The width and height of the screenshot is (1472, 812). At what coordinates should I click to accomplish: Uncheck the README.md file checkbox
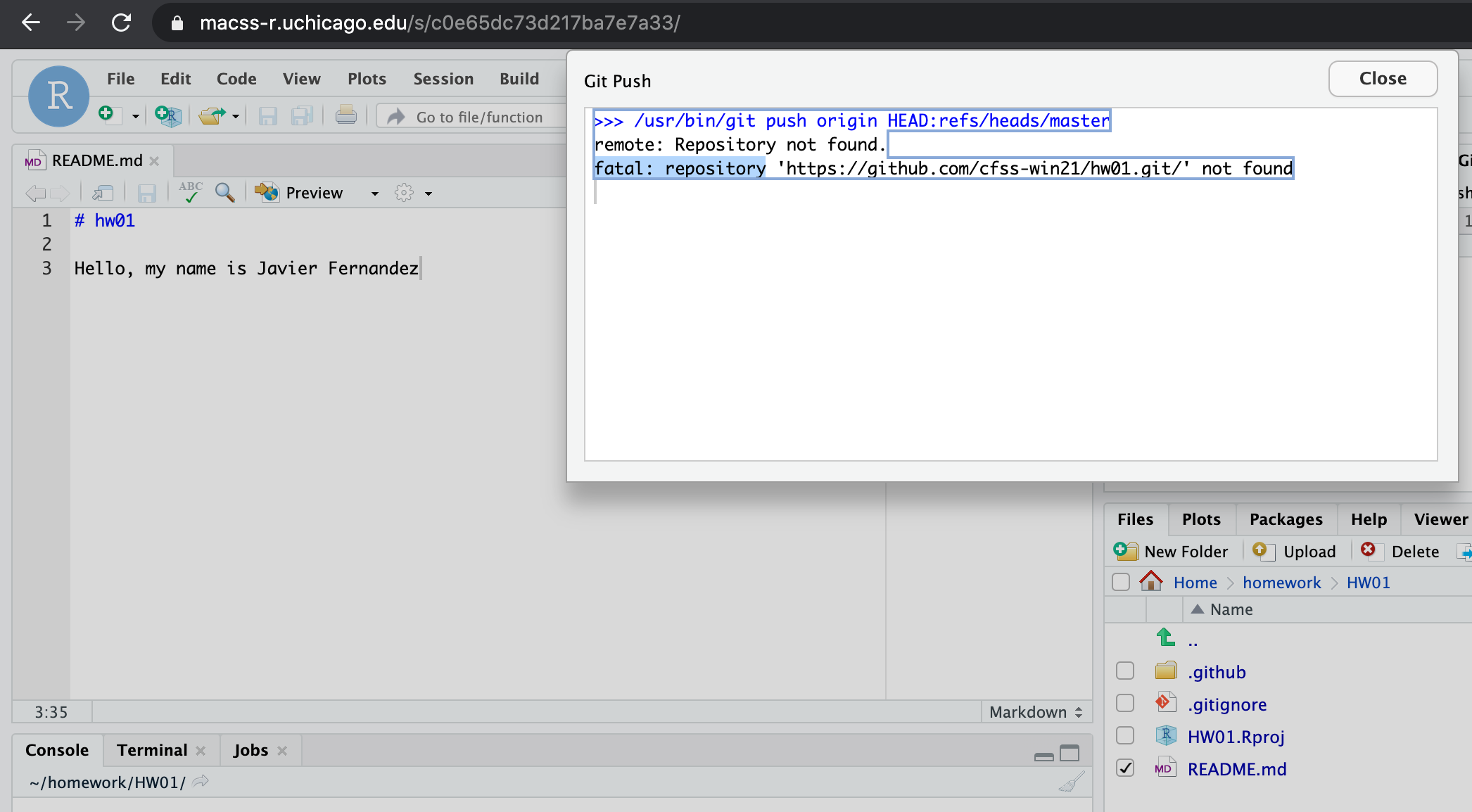[x=1125, y=768]
